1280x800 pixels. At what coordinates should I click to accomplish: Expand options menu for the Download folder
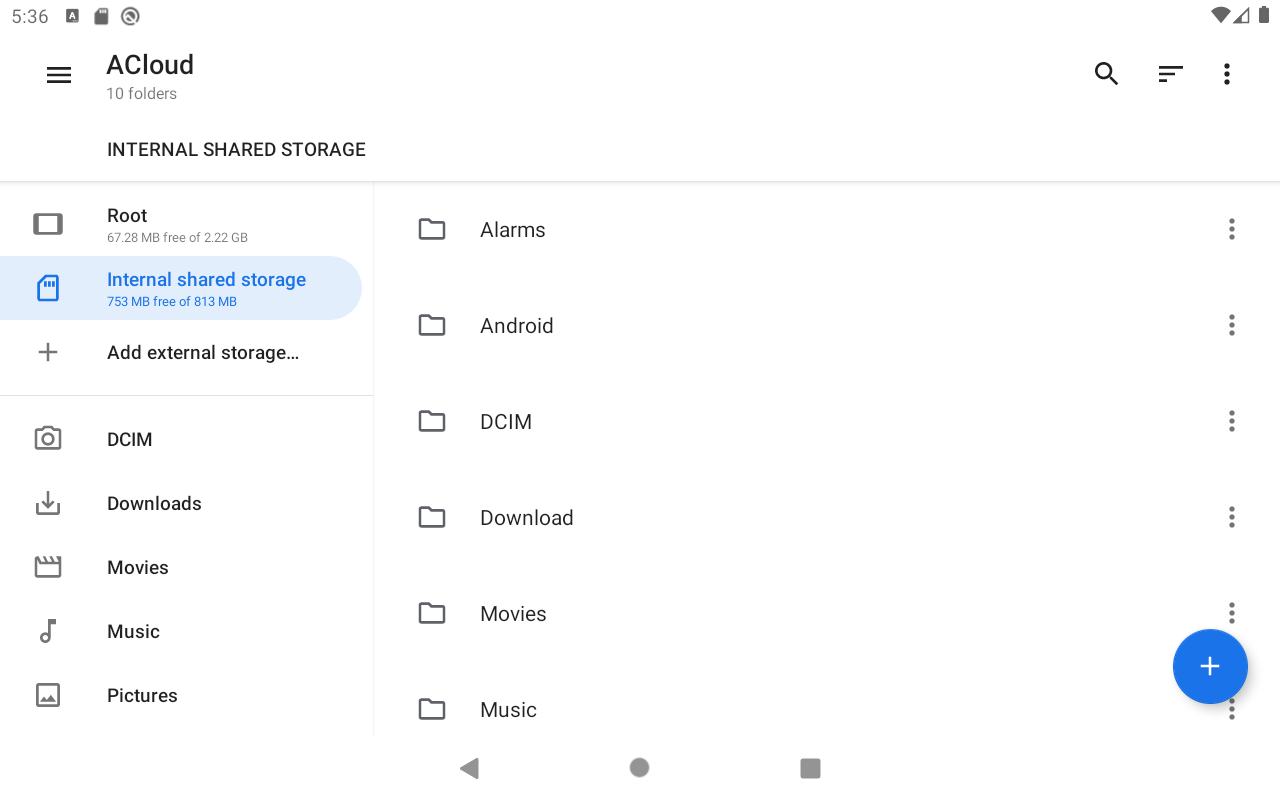coord(1232,518)
